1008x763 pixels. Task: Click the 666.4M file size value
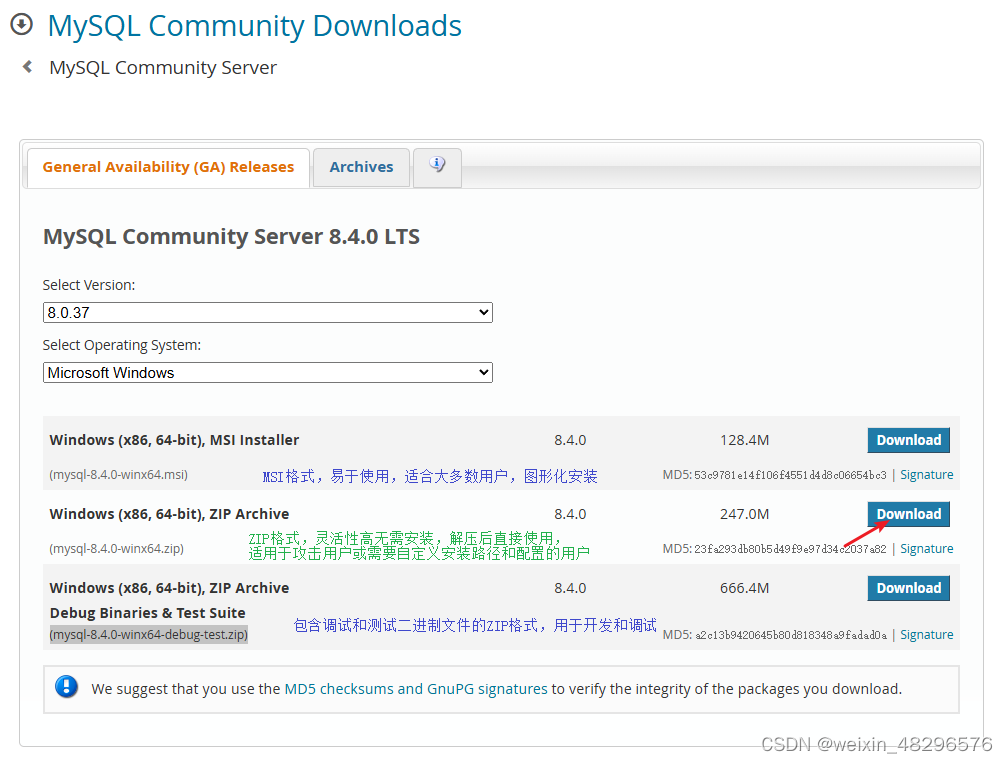(x=744, y=588)
